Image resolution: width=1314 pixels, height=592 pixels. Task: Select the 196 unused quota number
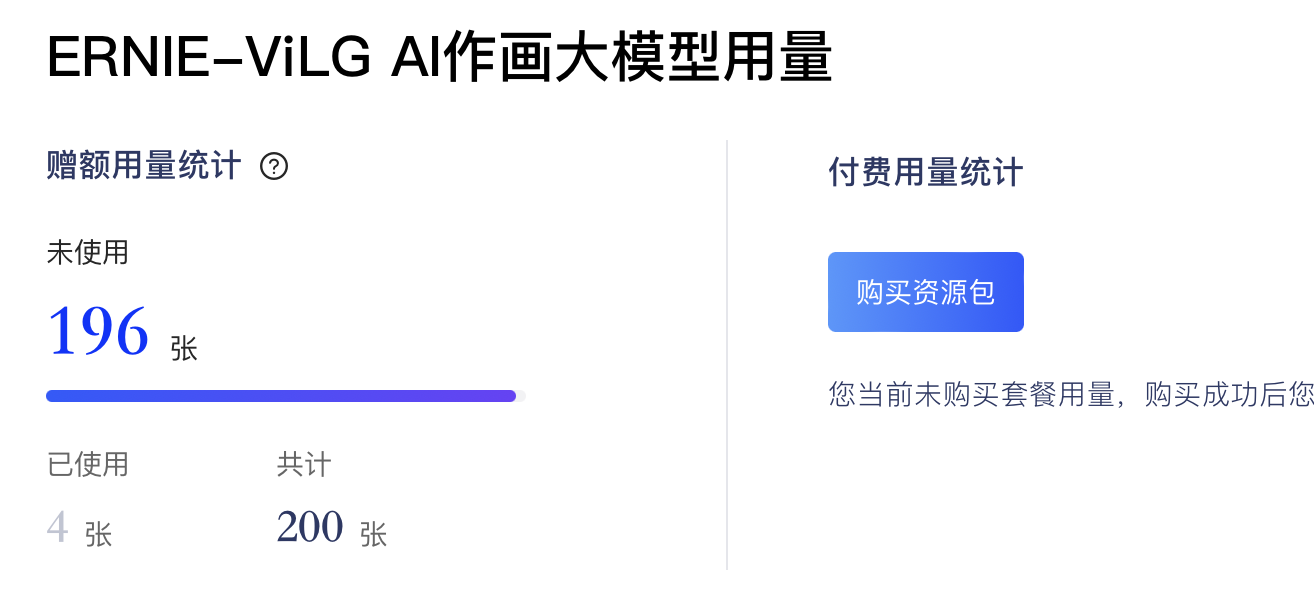(x=98, y=331)
